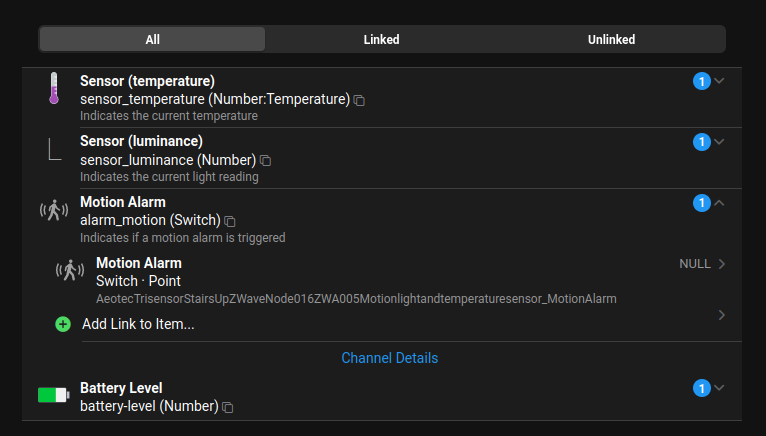This screenshot has width=766, height=436.
Task: Copy the sensor_temperature channel ID
Action: point(360,100)
